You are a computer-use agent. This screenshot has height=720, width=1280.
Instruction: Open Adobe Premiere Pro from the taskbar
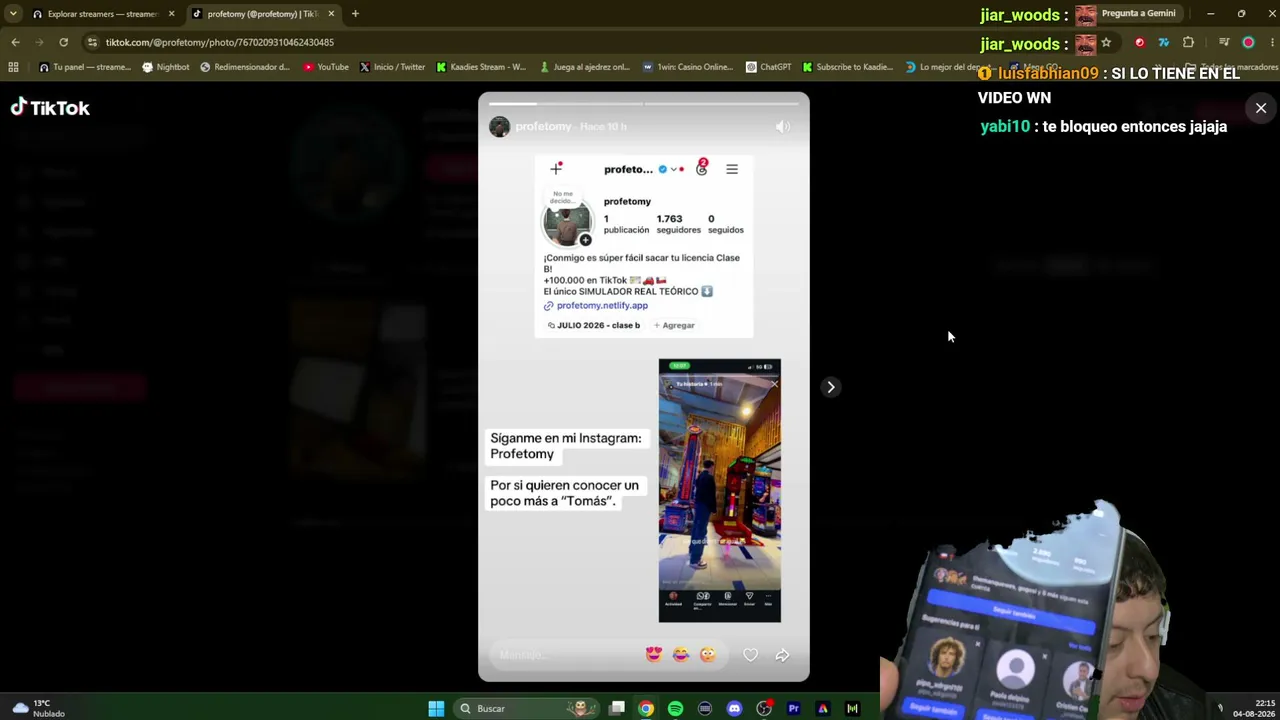[x=793, y=709]
